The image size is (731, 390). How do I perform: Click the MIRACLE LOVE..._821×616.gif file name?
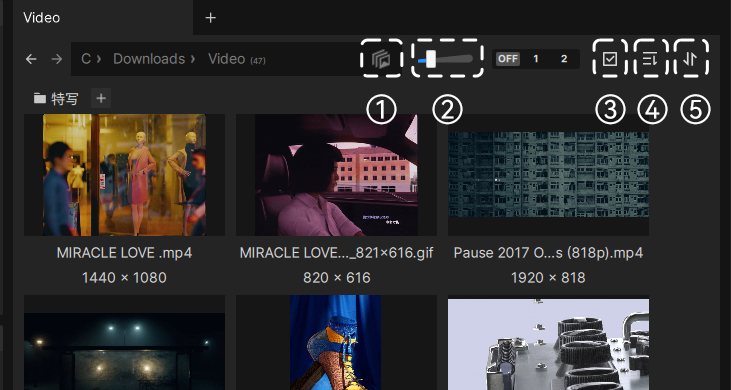pyautogui.click(x=336, y=253)
